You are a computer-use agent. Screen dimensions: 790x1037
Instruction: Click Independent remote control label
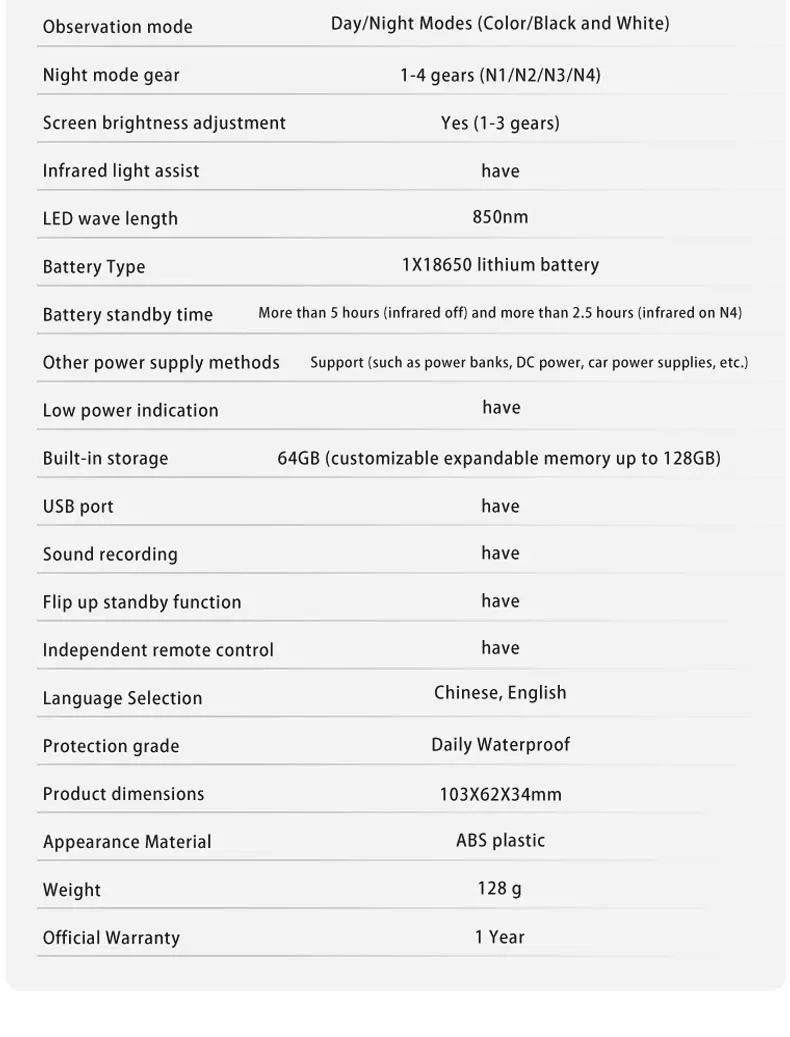coord(158,650)
